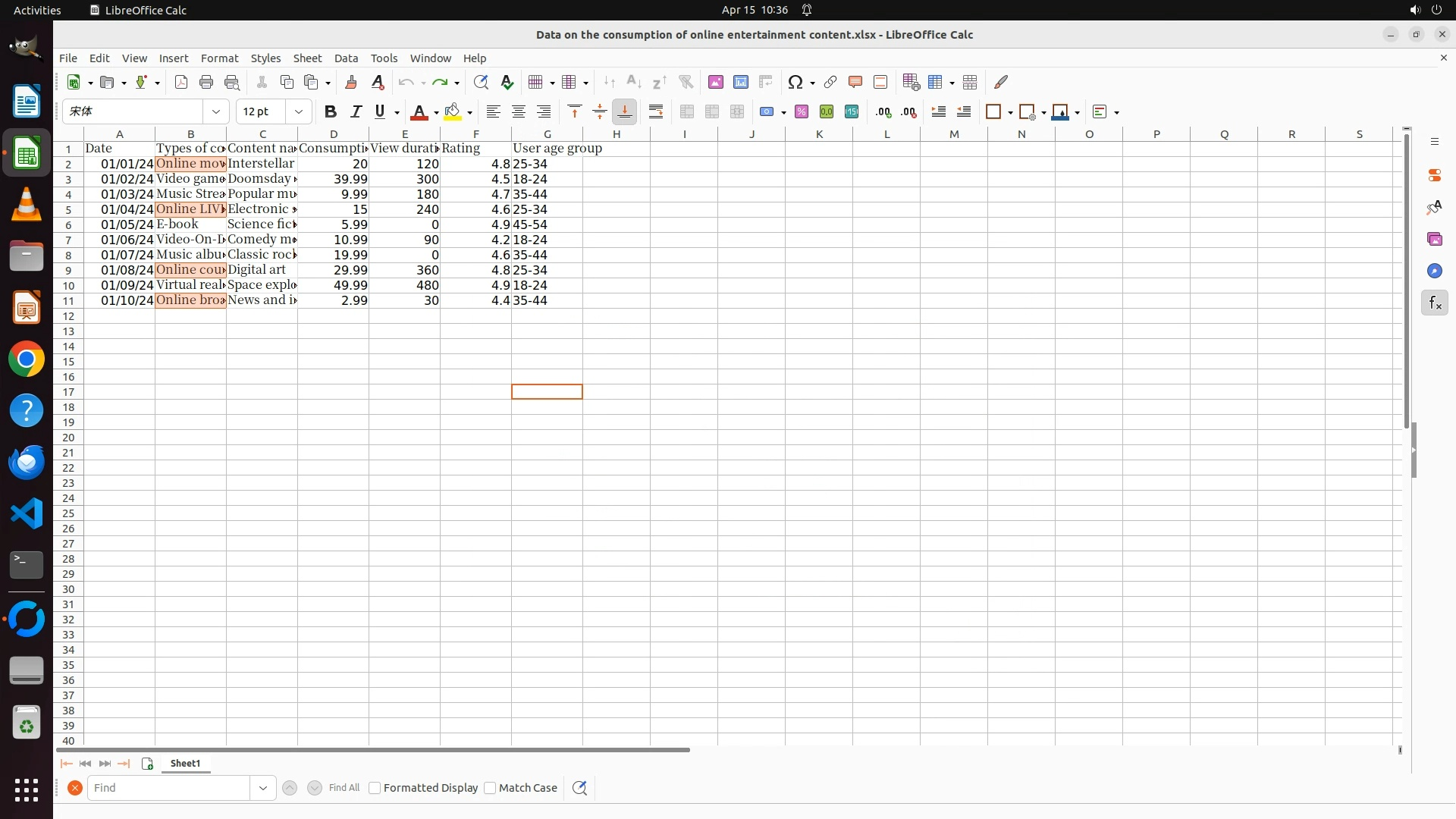Click the Wrap Text icon
Image resolution: width=1456 pixels, height=819 pixels.
pyautogui.click(x=656, y=112)
